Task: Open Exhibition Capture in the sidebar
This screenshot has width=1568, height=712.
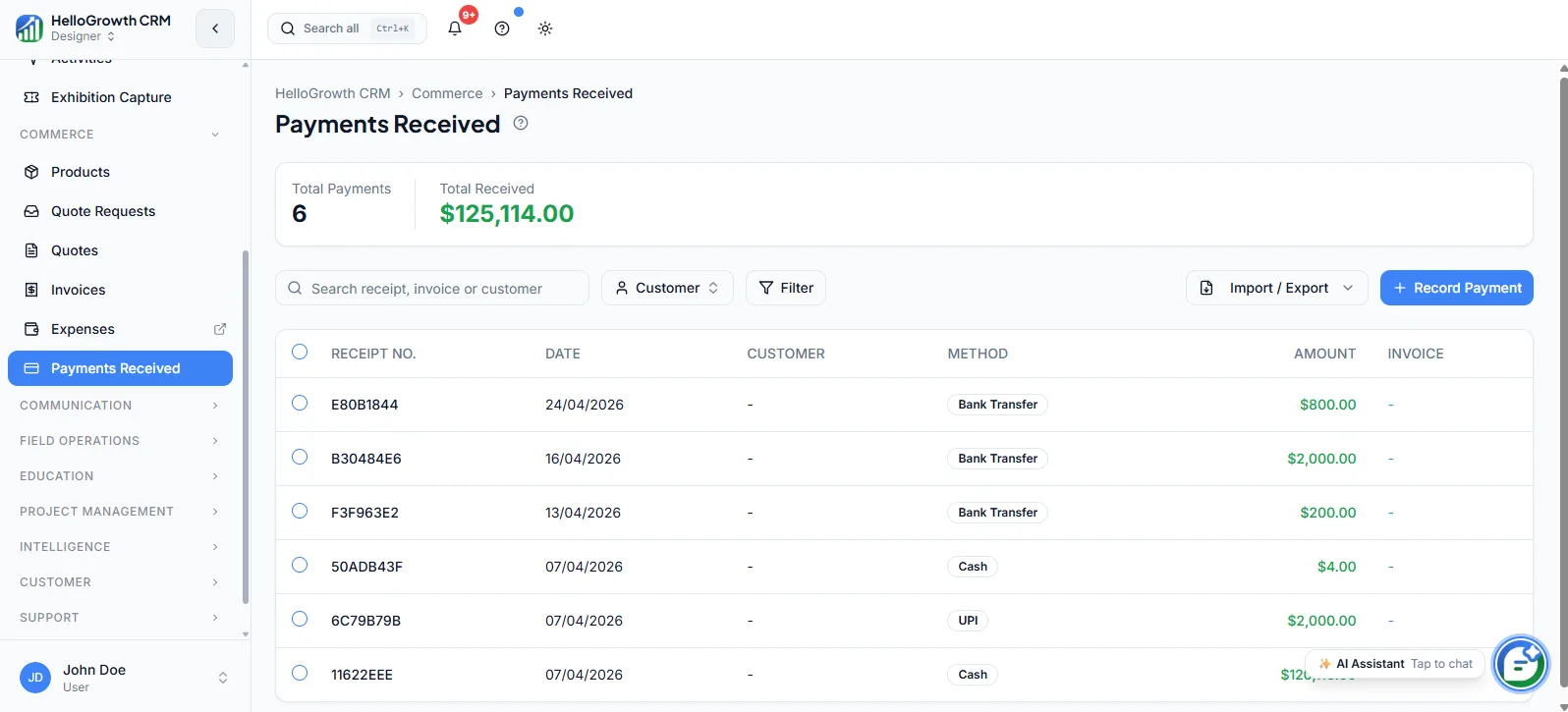Action: coord(120,97)
